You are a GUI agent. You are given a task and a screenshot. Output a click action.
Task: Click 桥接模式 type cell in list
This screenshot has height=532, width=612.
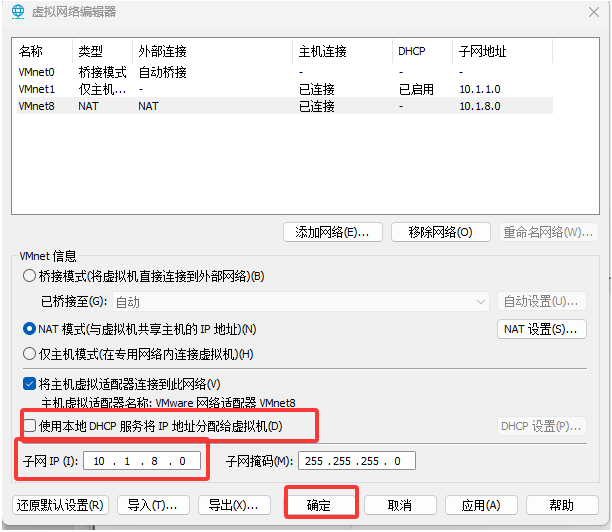pyautogui.click(x=103, y=72)
